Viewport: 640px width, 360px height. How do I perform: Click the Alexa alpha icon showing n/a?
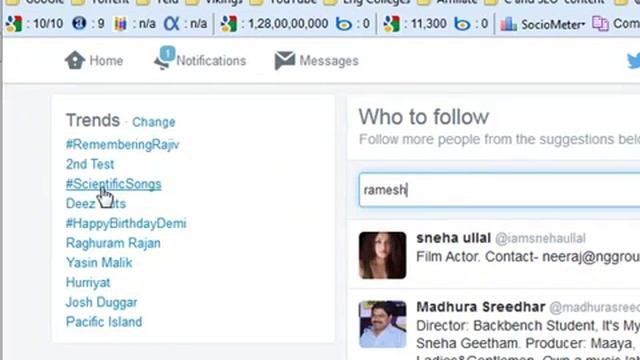[171, 24]
